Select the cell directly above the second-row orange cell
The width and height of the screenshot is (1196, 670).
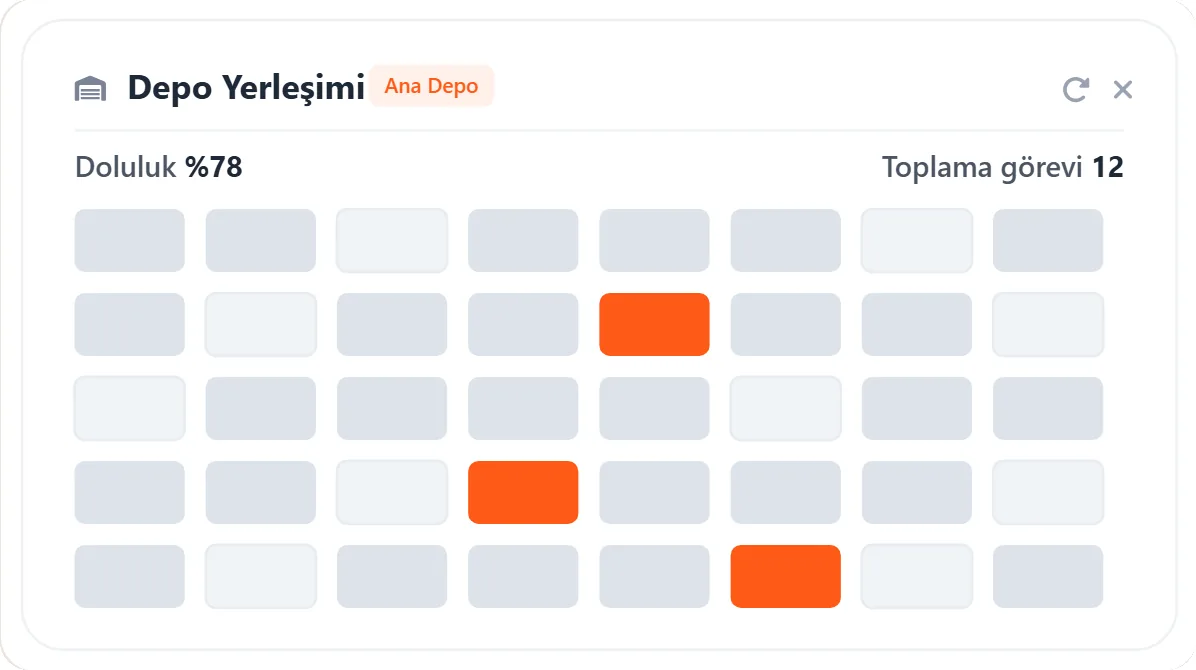pos(654,240)
